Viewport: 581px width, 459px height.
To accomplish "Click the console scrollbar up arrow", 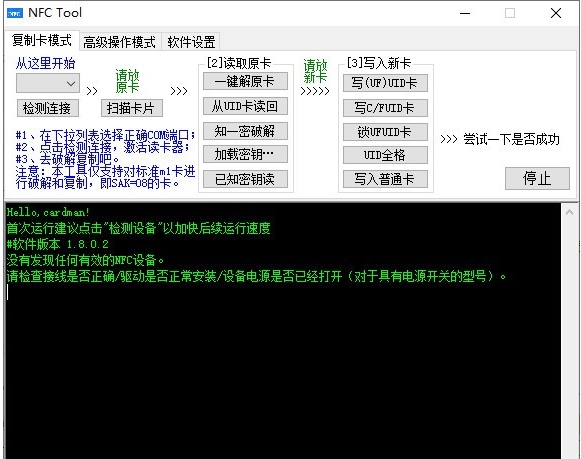I will pyautogui.click(x=569, y=212).
